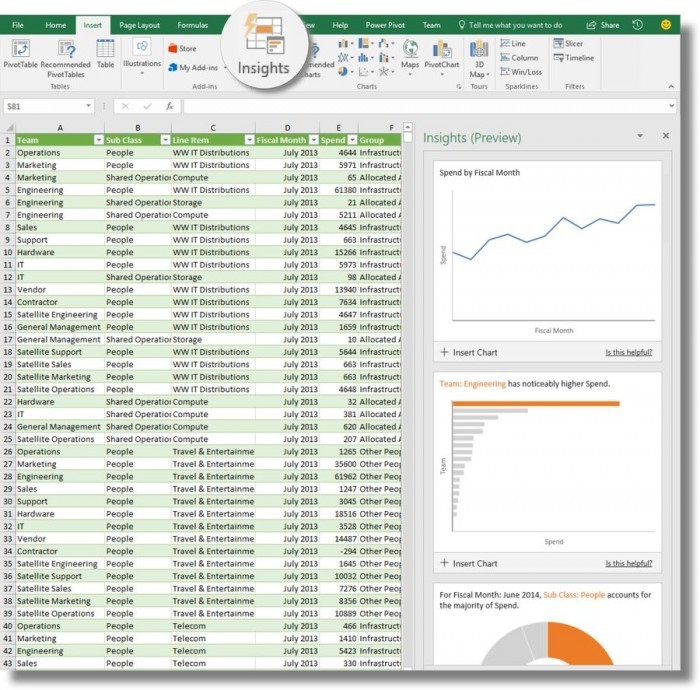700x690 pixels.
Task: Switch to the Page Layout tab
Action: coord(139,25)
